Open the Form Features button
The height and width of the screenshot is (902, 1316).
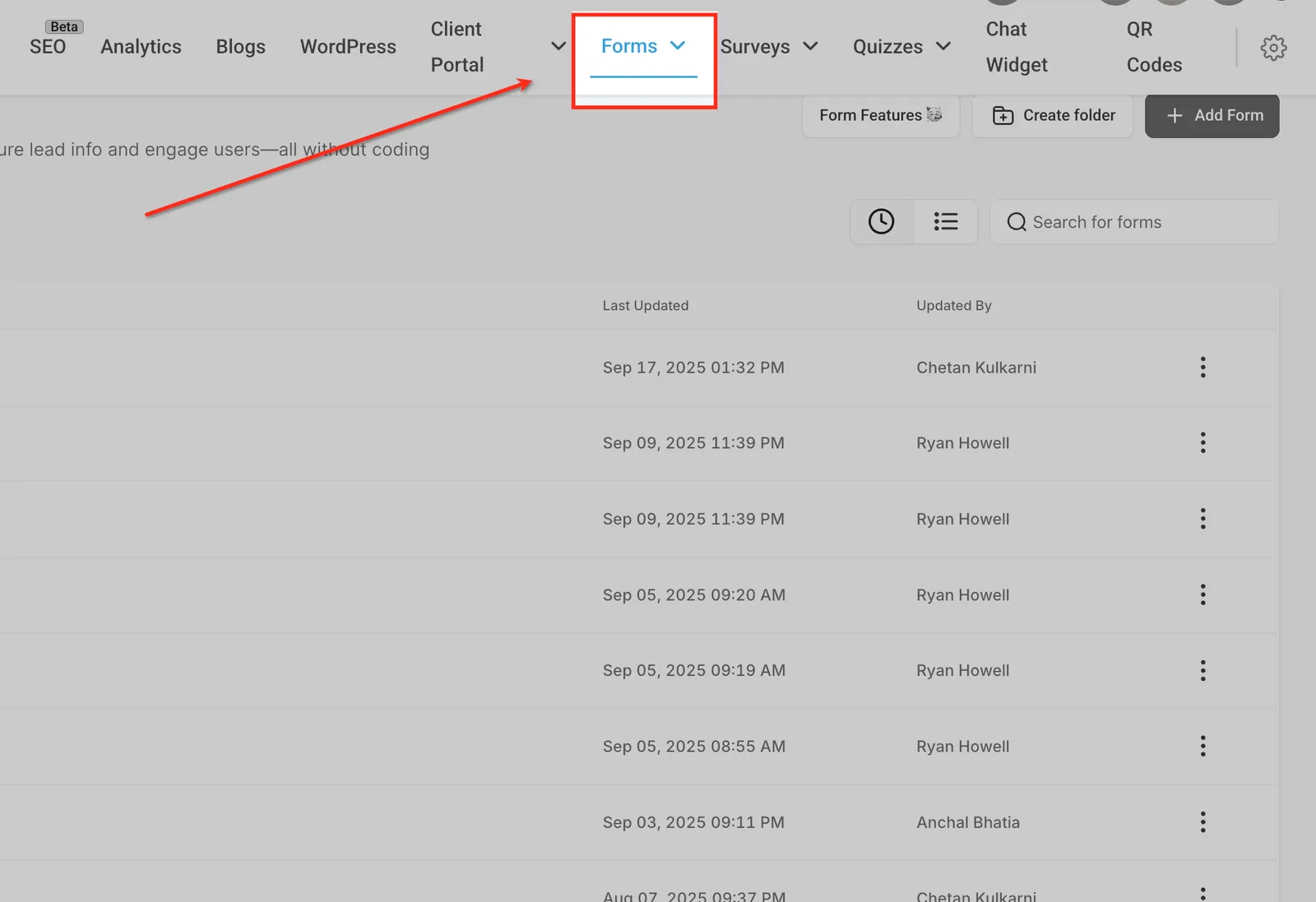coord(880,115)
